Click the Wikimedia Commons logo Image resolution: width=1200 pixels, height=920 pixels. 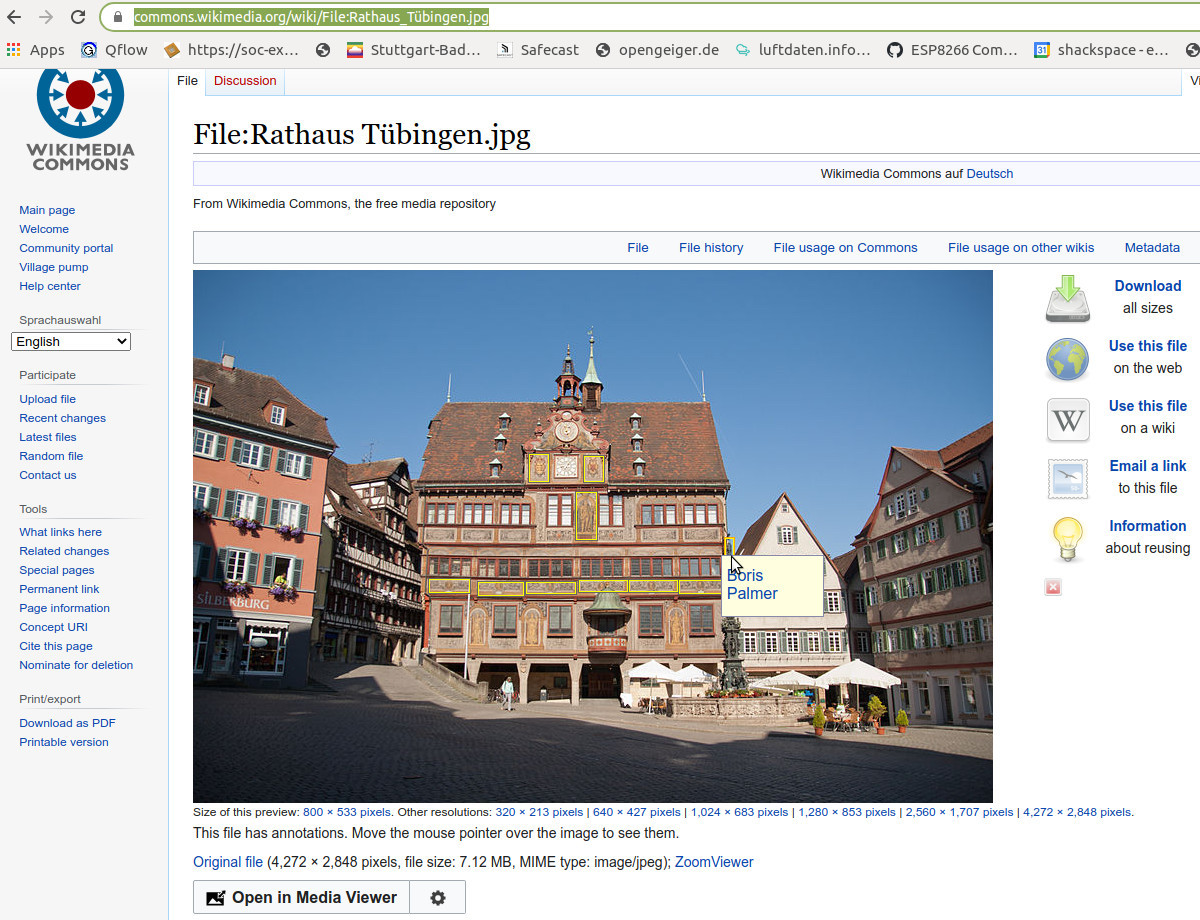(80, 118)
